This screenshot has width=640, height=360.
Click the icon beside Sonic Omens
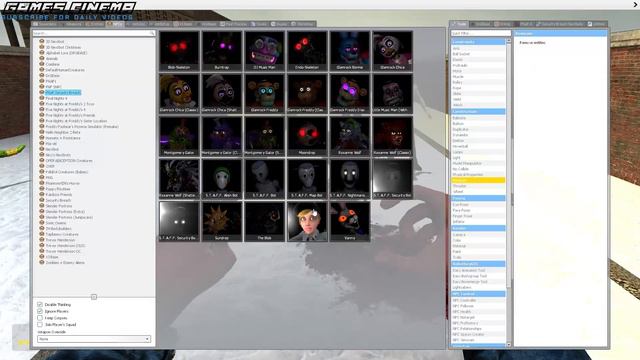[x=42, y=223]
